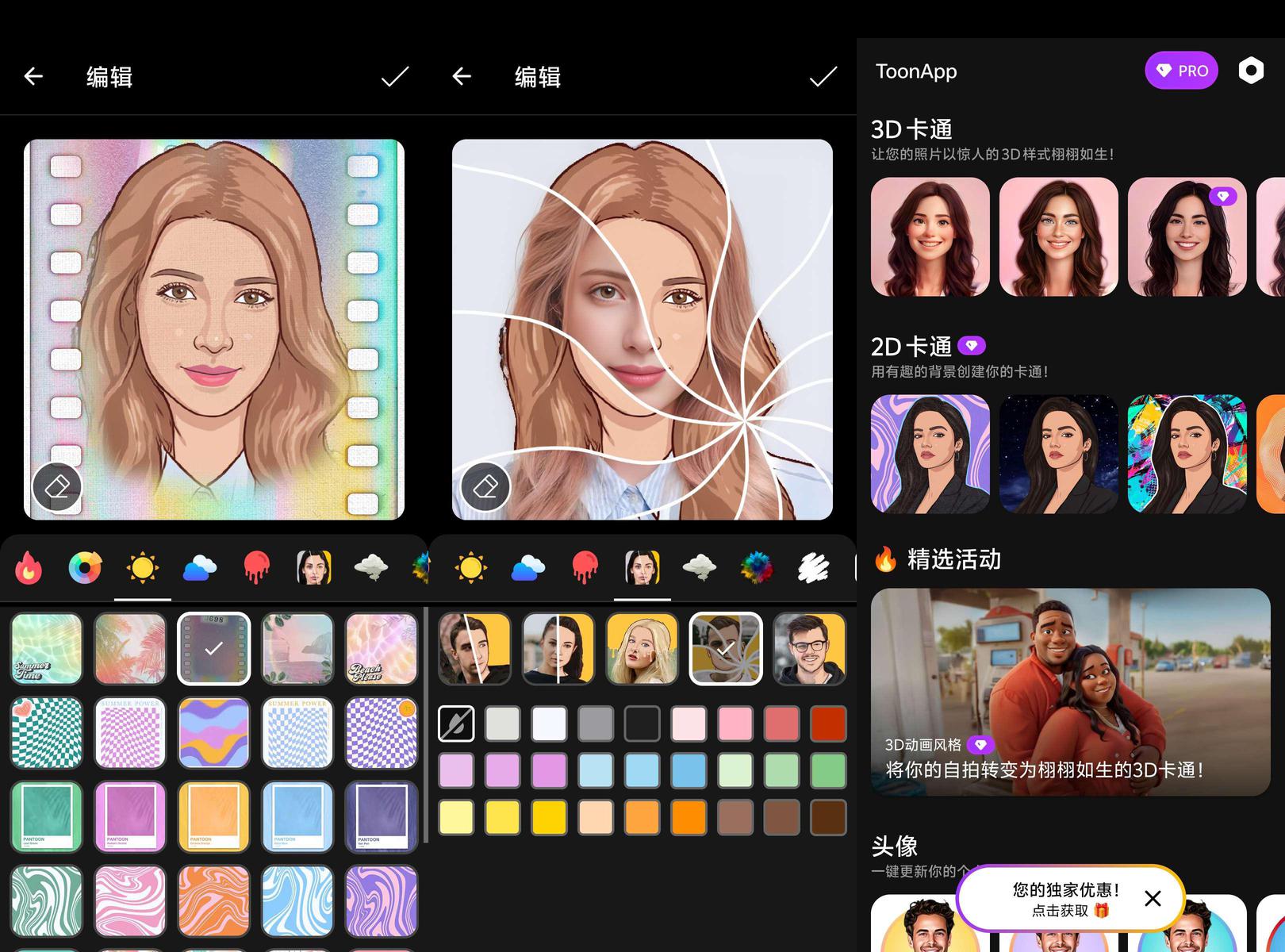Select the red paint drip category middle panel

(585, 567)
